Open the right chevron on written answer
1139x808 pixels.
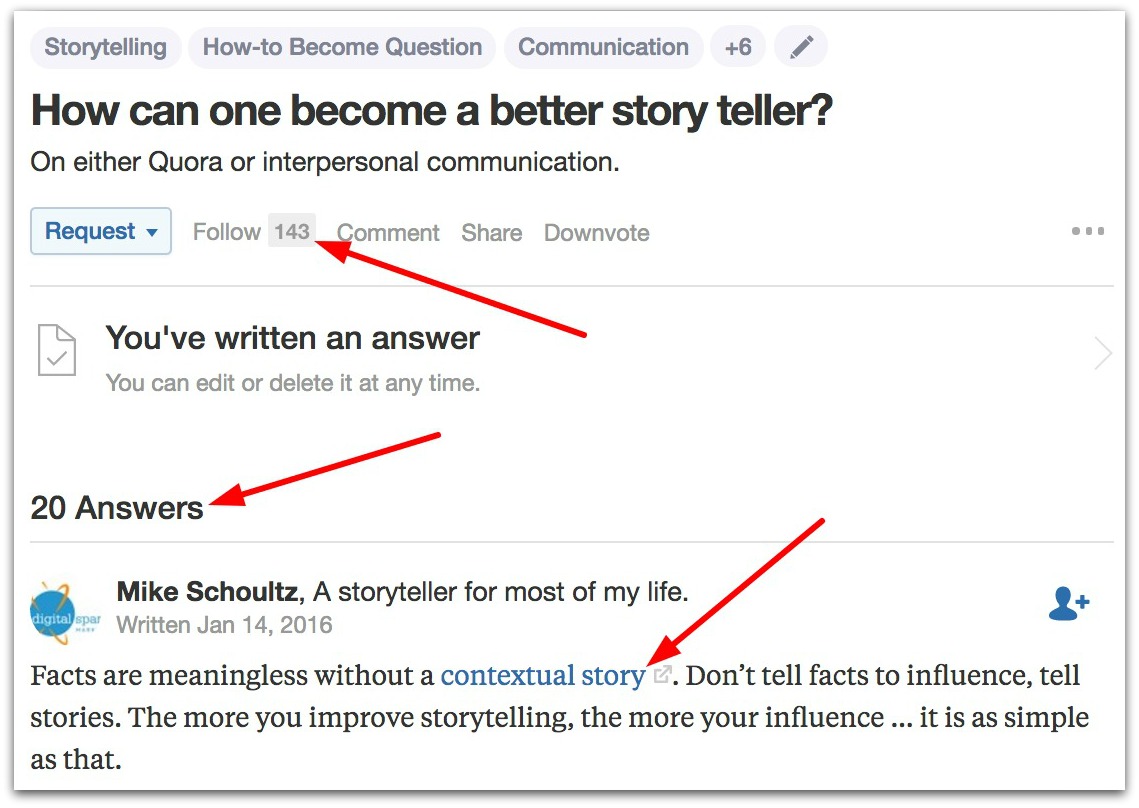1103,354
